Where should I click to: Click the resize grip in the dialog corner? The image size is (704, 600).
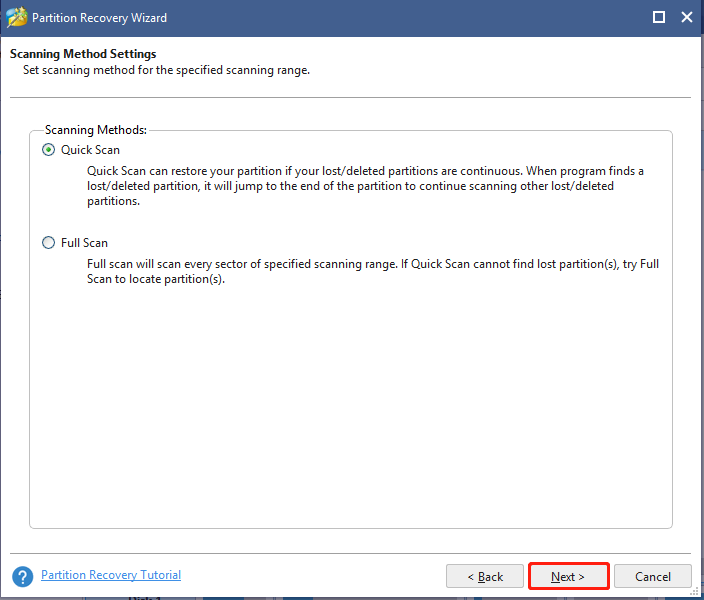click(x=695, y=592)
